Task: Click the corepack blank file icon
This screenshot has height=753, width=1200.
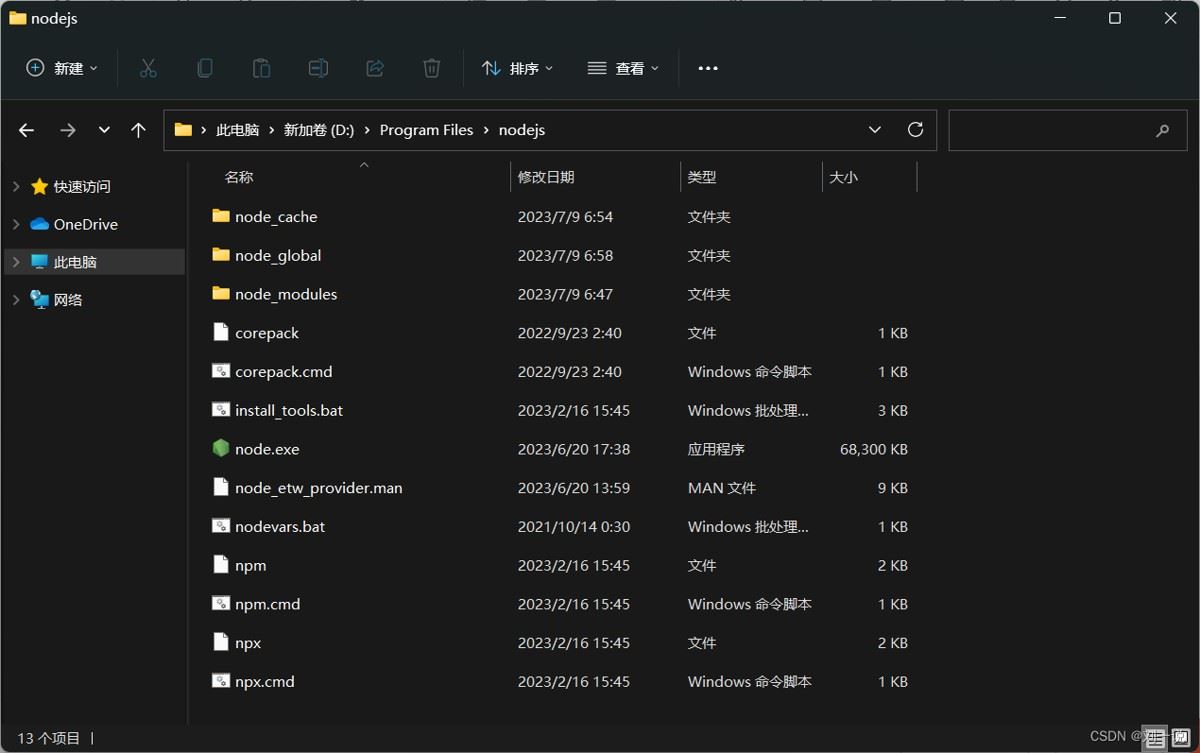Action: point(221,332)
